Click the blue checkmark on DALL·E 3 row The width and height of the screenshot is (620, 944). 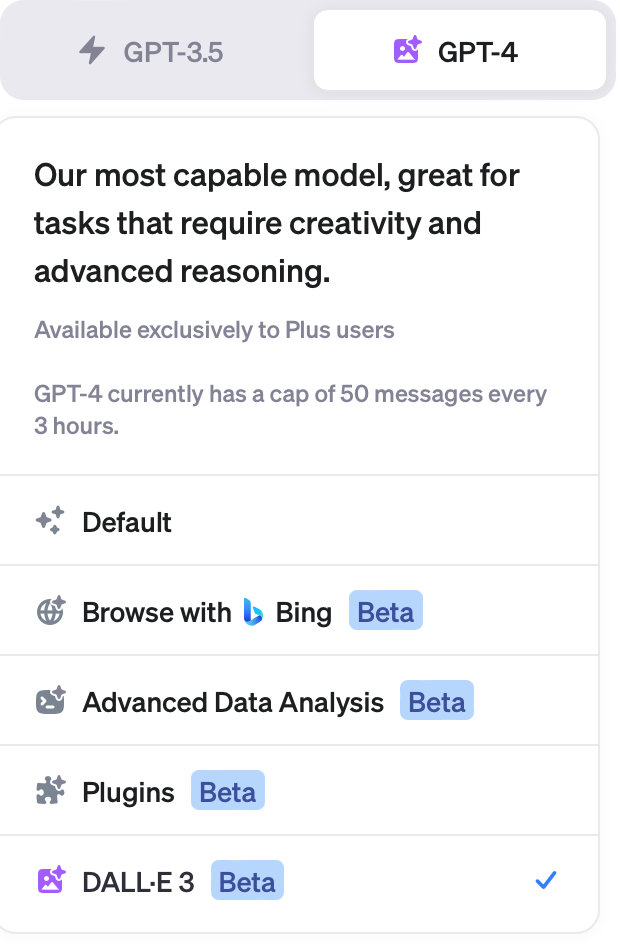[x=545, y=881]
